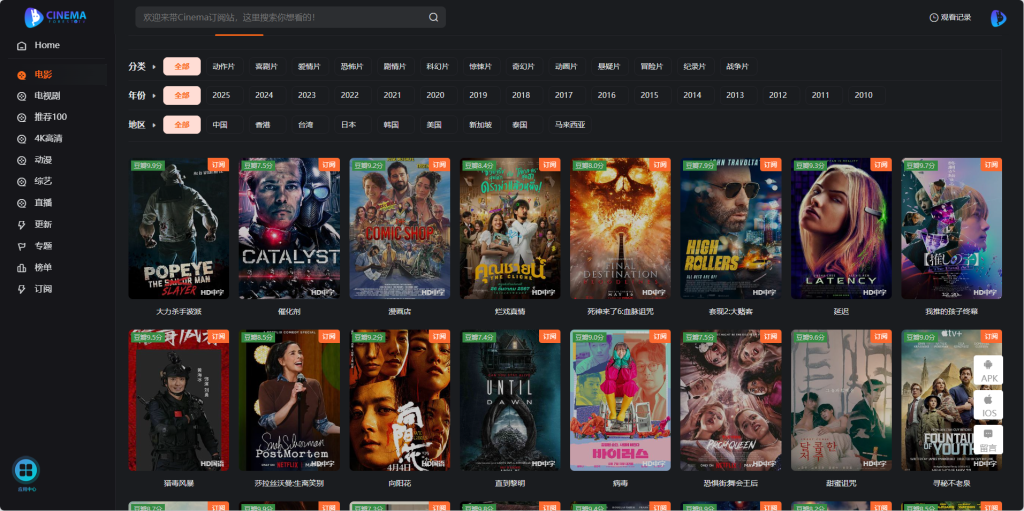Click the 猎毒风暴 movie title
The height and width of the screenshot is (511, 1024).
[179, 484]
